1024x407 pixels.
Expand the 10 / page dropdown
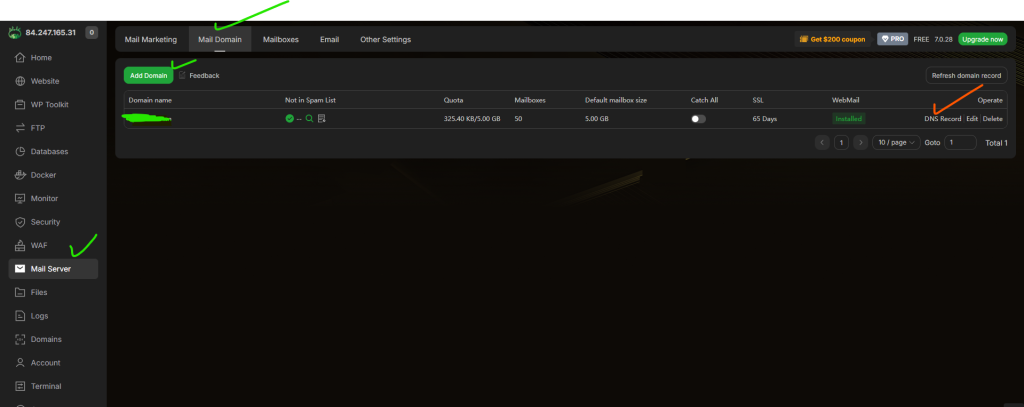tap(896, 143)
